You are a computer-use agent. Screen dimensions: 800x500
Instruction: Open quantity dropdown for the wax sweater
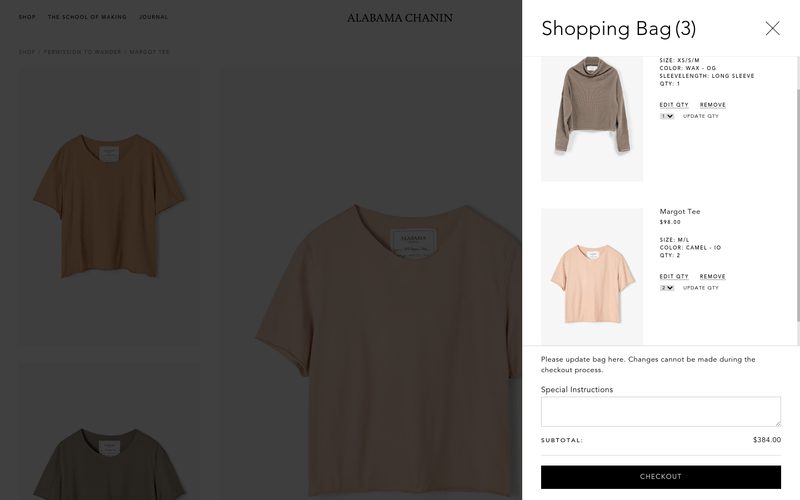pyautogui.click(x=667, y=116)
